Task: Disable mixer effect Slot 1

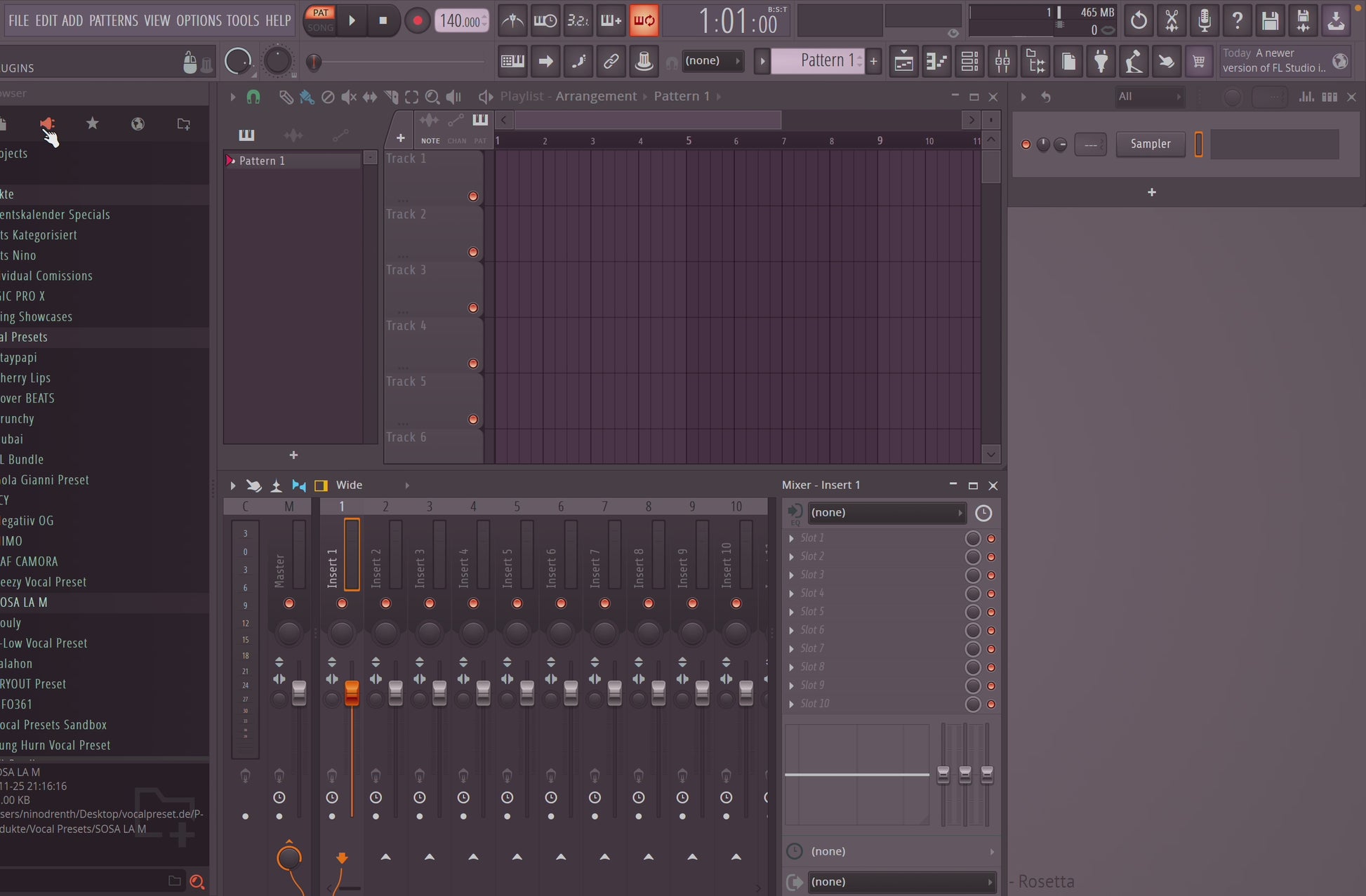Action: coord(991,539)
